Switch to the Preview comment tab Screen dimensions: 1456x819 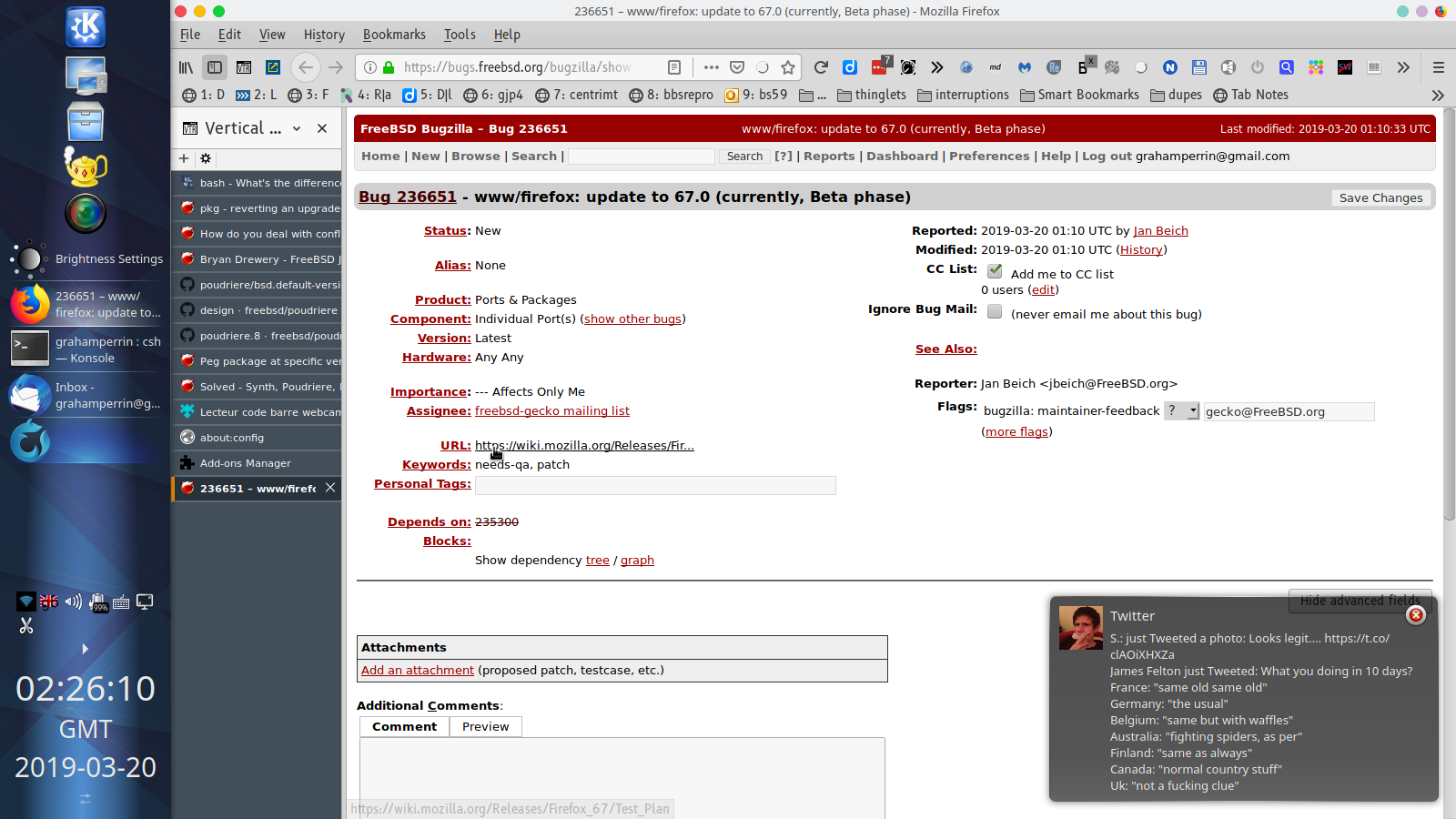point(486,726)
